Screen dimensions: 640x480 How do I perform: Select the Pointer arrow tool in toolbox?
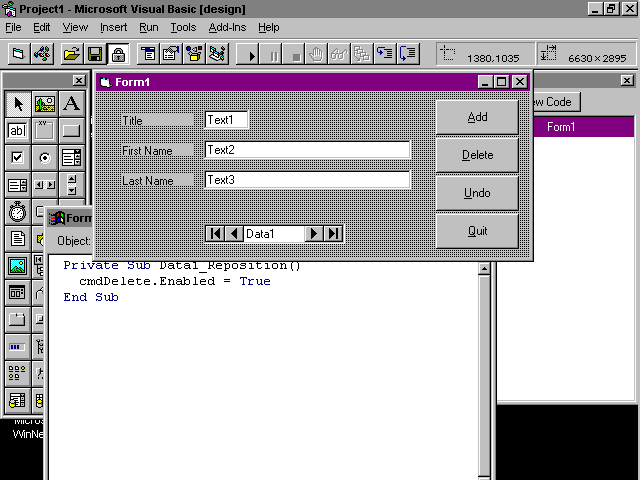(x=17, y=104)
